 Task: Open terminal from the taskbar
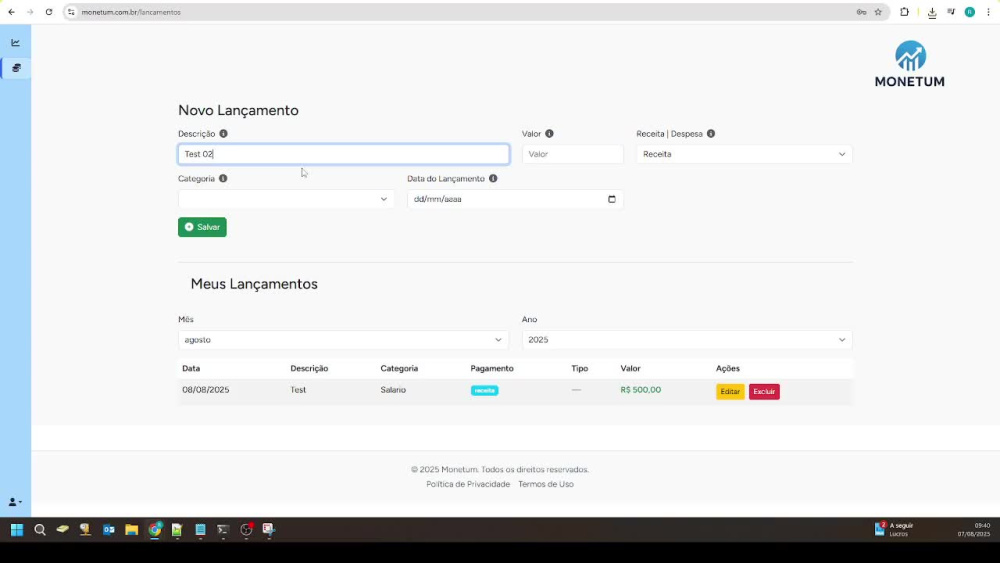(x=223, y=530)
